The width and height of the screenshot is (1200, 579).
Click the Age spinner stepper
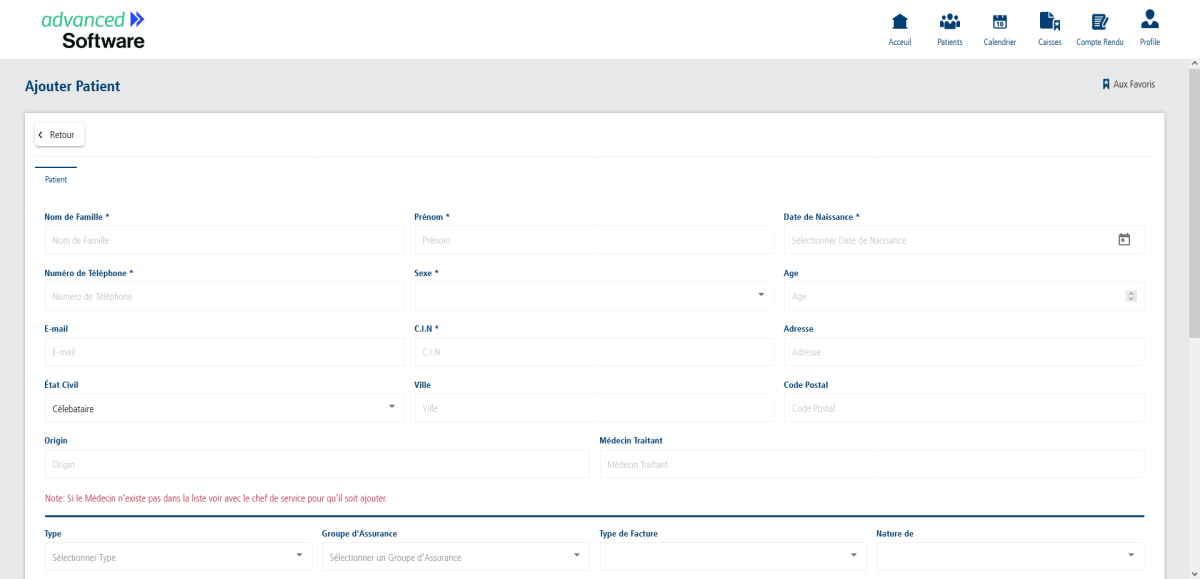pos(1131,296)
